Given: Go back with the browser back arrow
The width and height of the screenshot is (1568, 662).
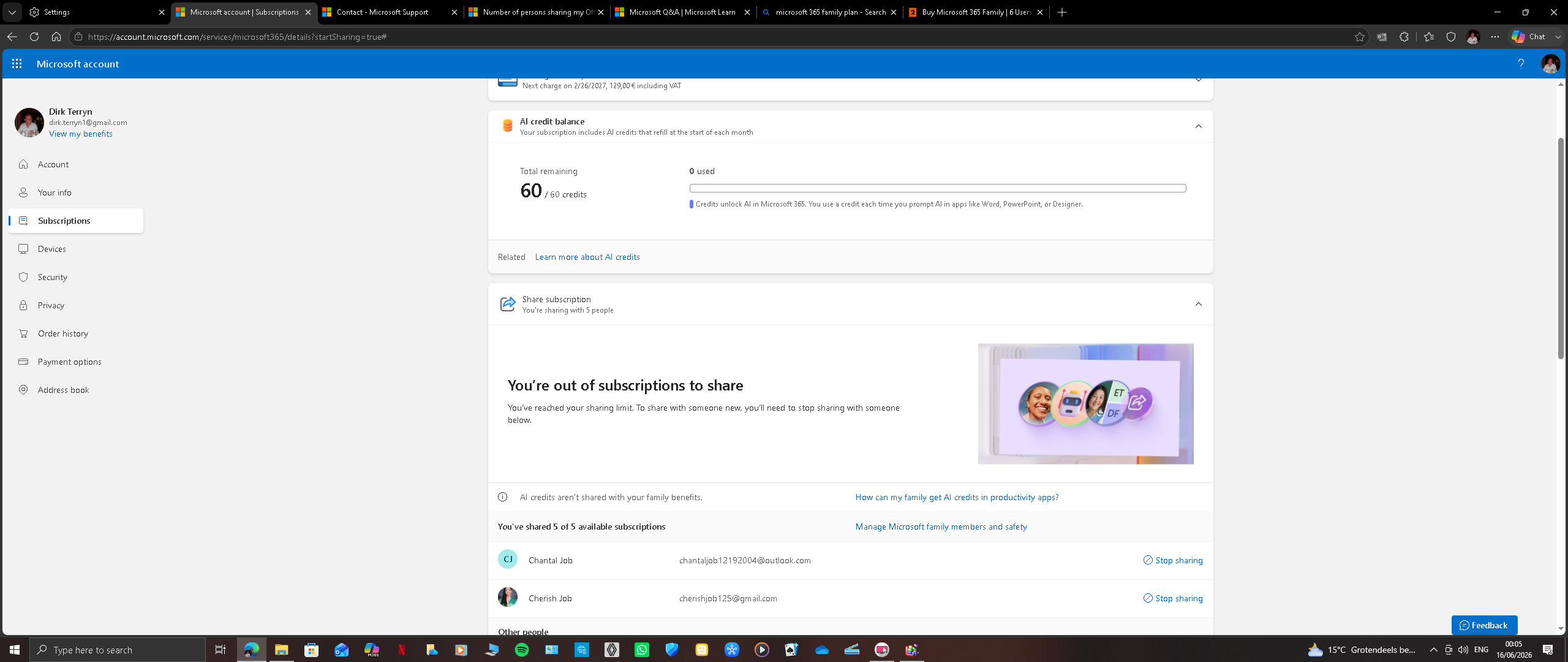Looking at the screenshot, I should 12,37.
